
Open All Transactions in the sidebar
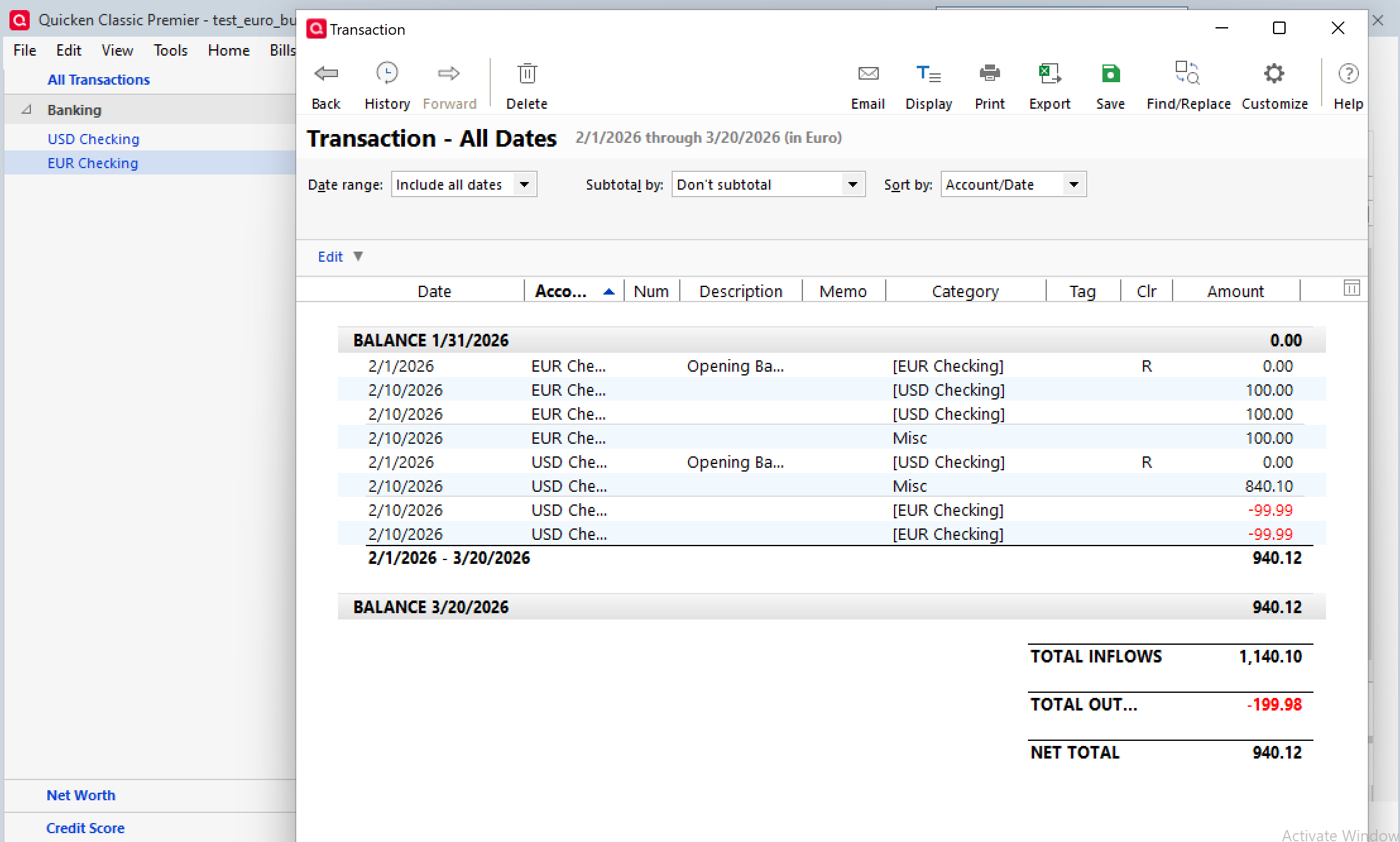99,79
